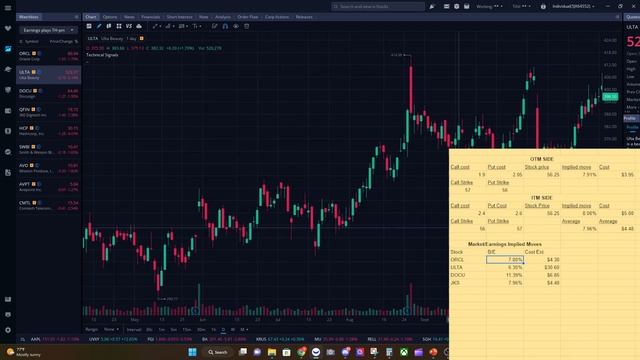Open the weather widget in taskbar
The height and width of the screenshot is (360, 640).
tap(24, 352)
